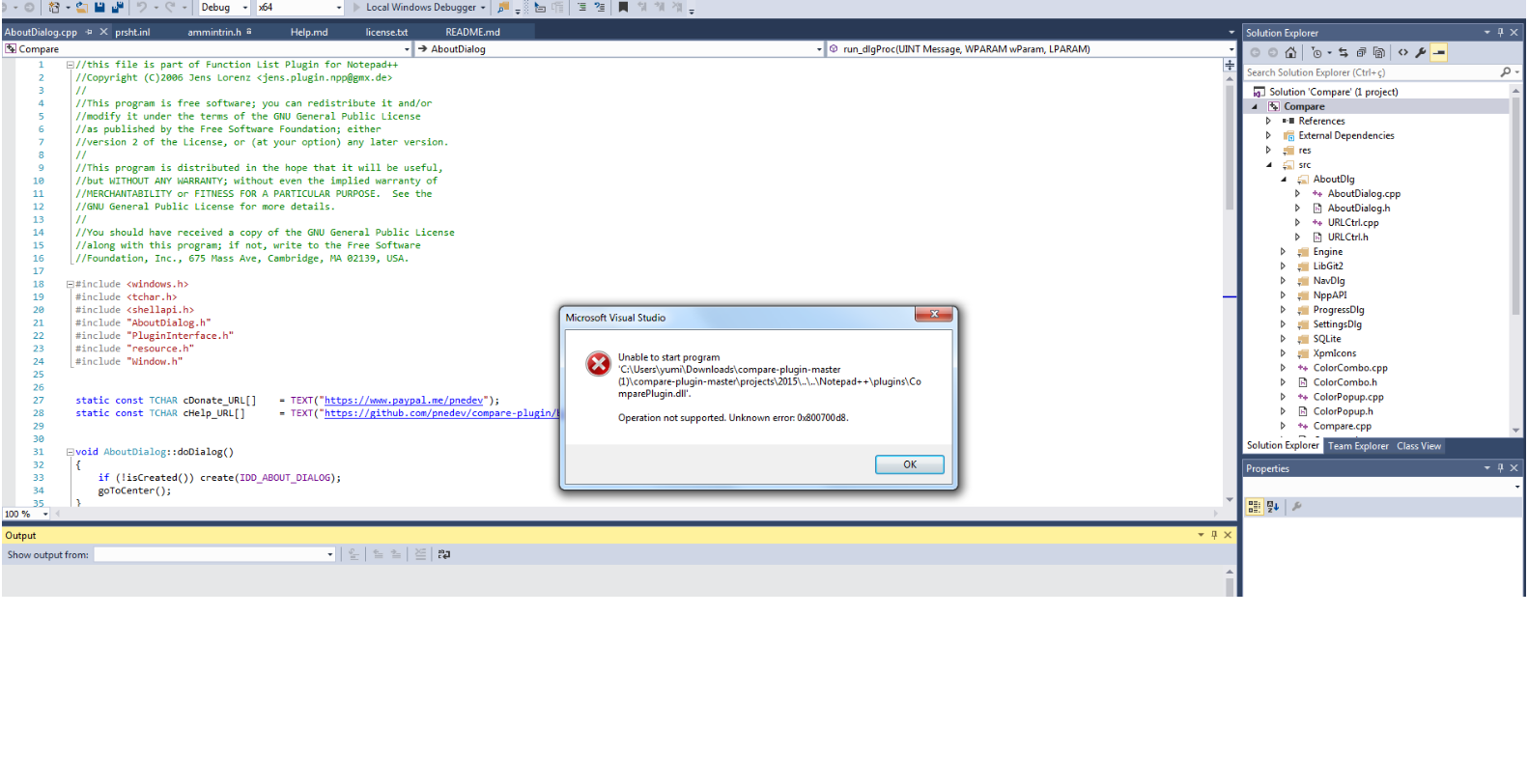The height and width of the screenshot is (784, 1528).
Task: Switch to the license.txt tab
Action: click(x=386, y=32)
